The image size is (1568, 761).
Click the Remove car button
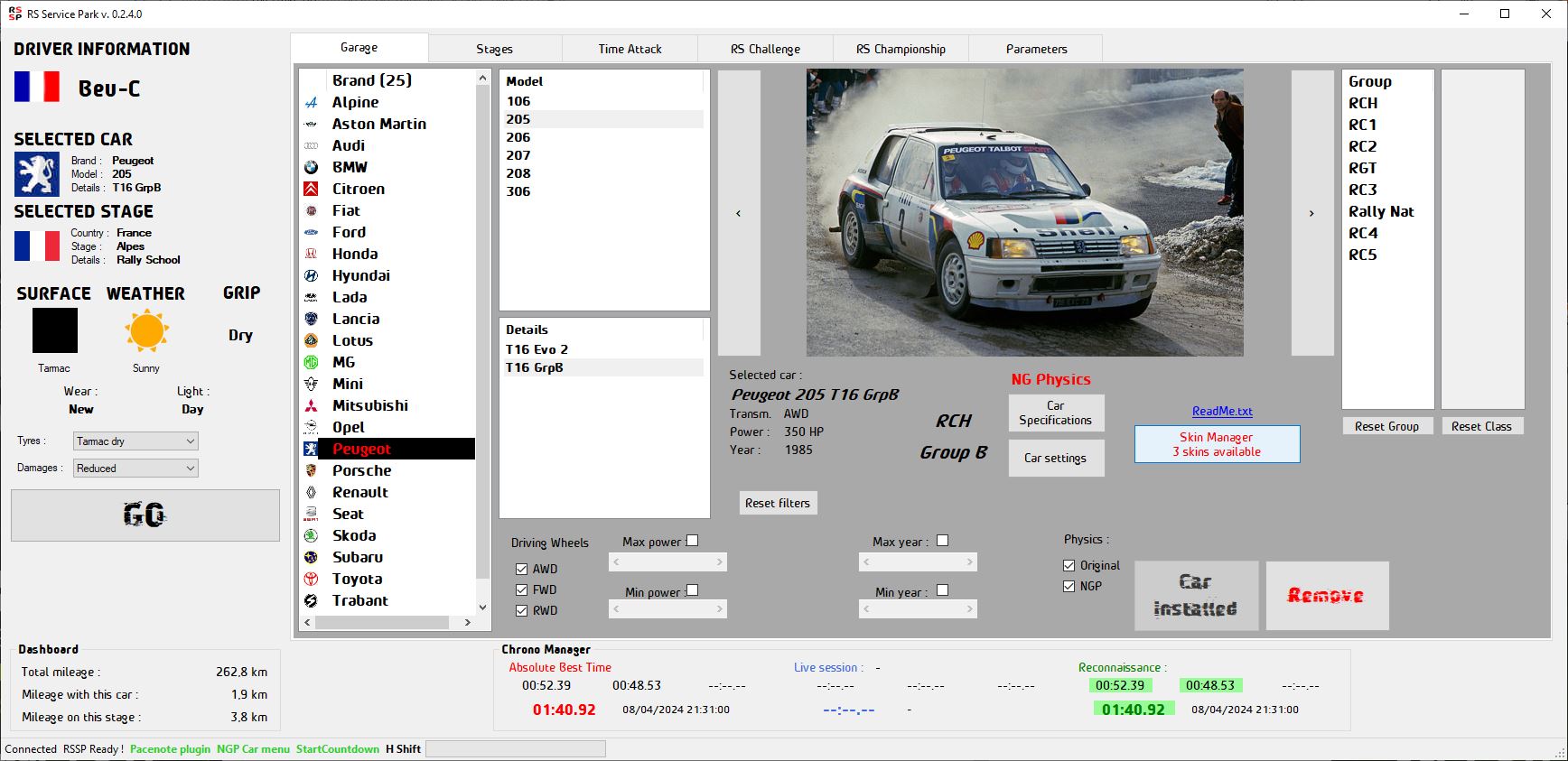(x=1327, y=596)
